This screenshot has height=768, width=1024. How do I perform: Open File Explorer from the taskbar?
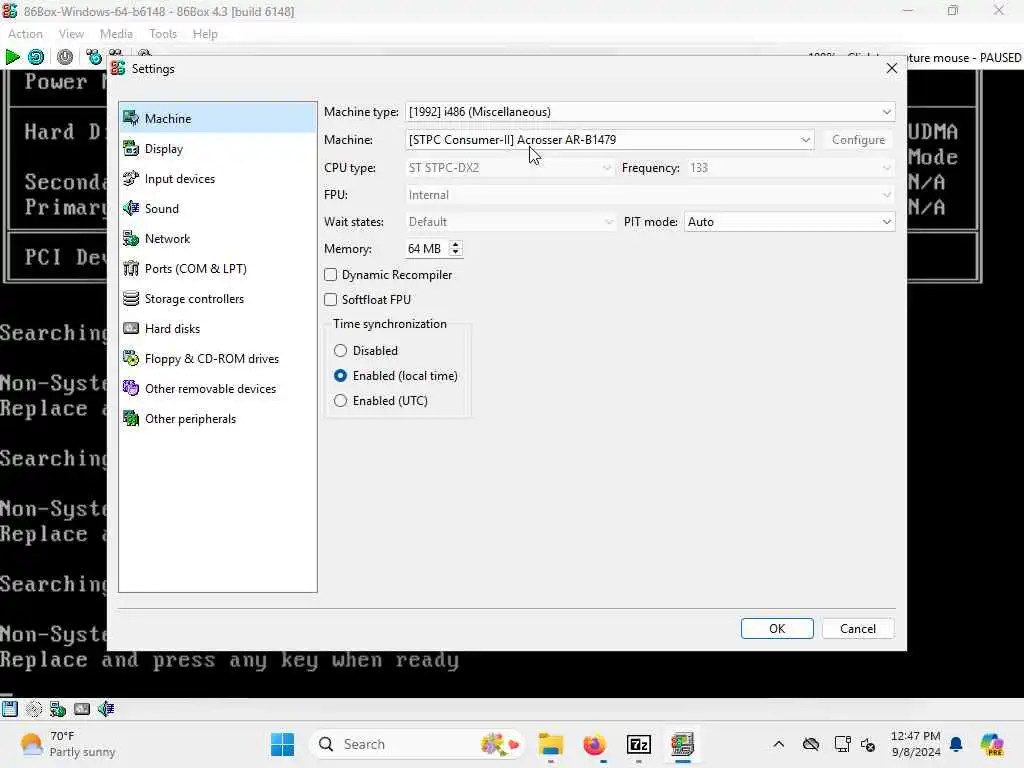[x=551, y=744]
